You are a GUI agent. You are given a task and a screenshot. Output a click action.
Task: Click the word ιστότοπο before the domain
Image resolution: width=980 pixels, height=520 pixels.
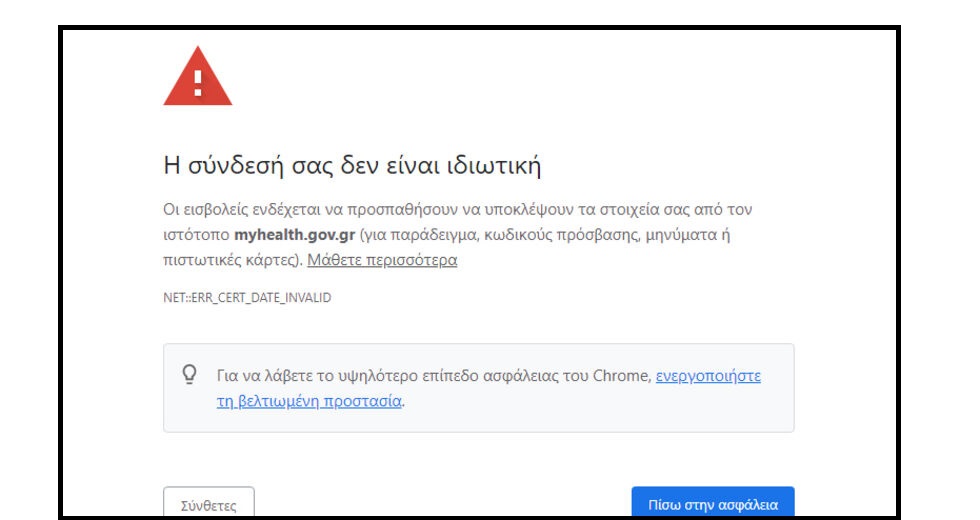tap(196, 235)
